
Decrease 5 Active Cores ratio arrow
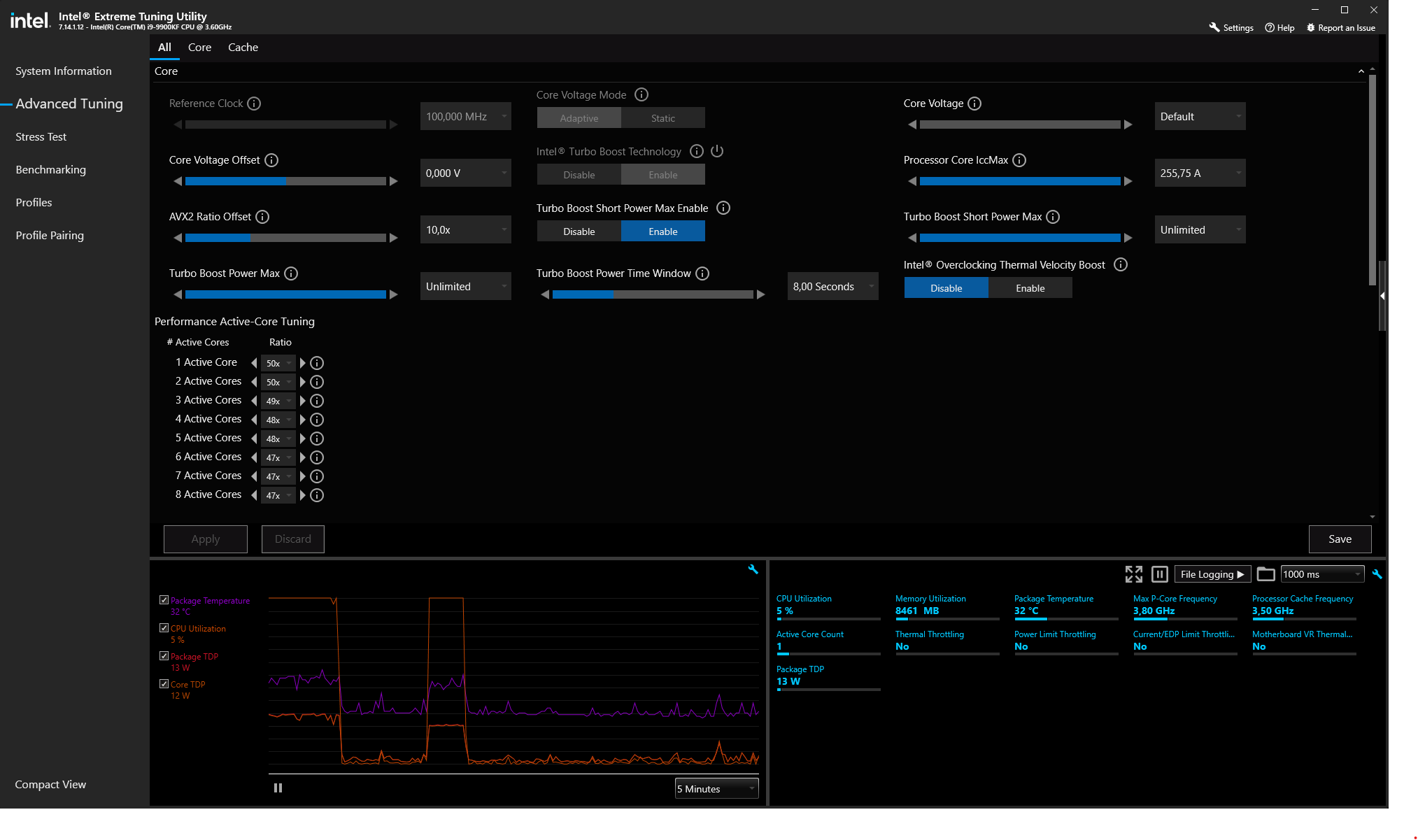(x=254, y=439)
